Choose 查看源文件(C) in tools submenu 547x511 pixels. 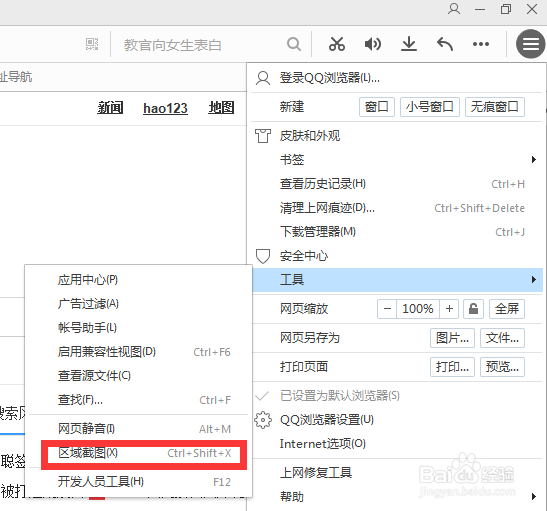[138, 376]
